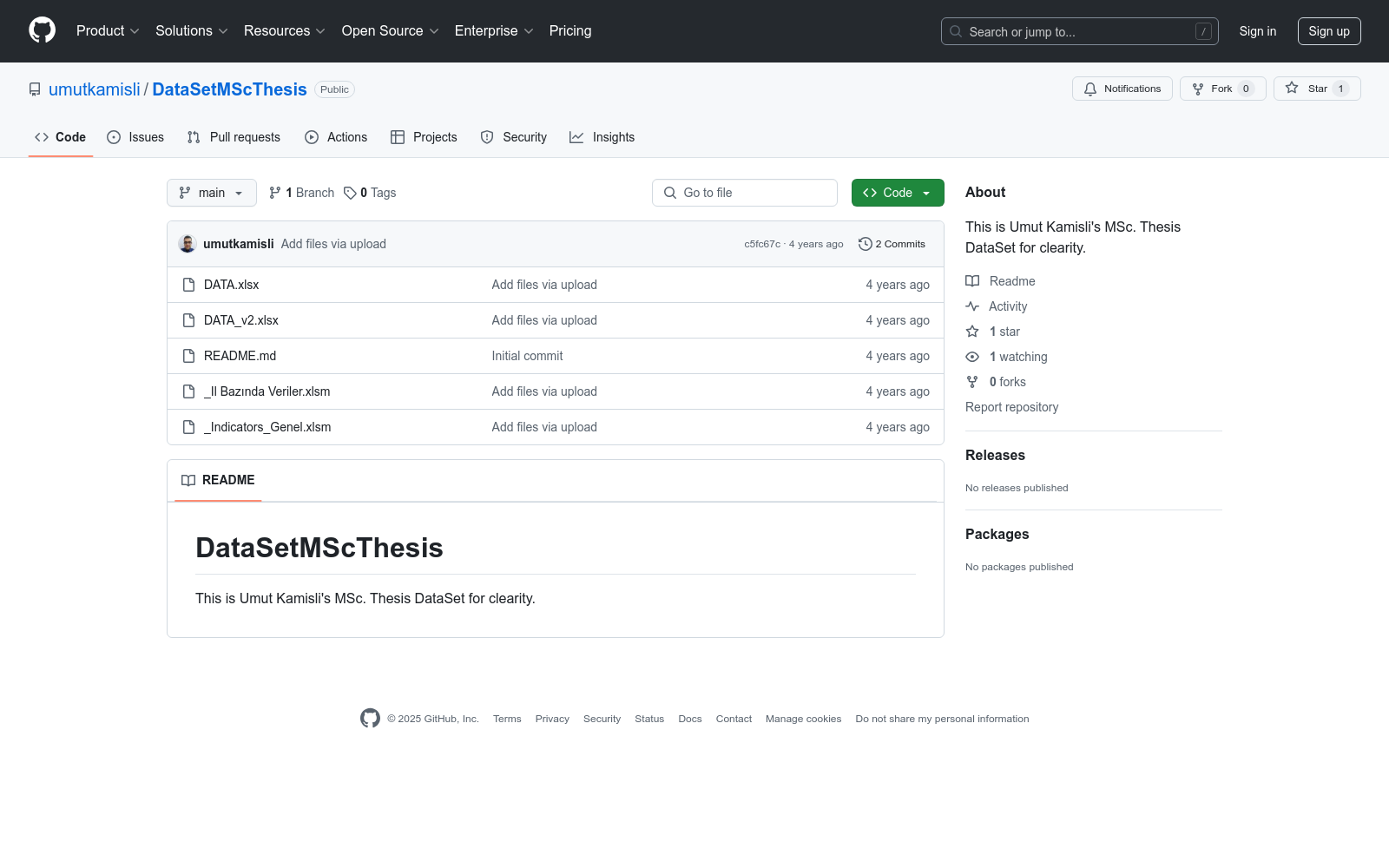Click the Go to file search field
The image size is (1389, 868).
[745, 193]
